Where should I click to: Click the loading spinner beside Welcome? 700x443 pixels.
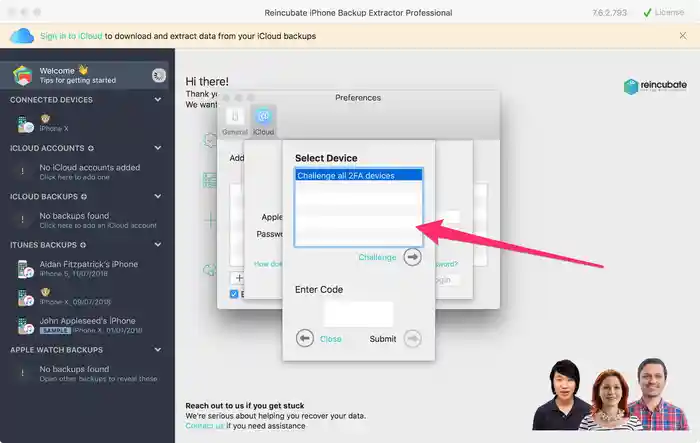point(158,75)
